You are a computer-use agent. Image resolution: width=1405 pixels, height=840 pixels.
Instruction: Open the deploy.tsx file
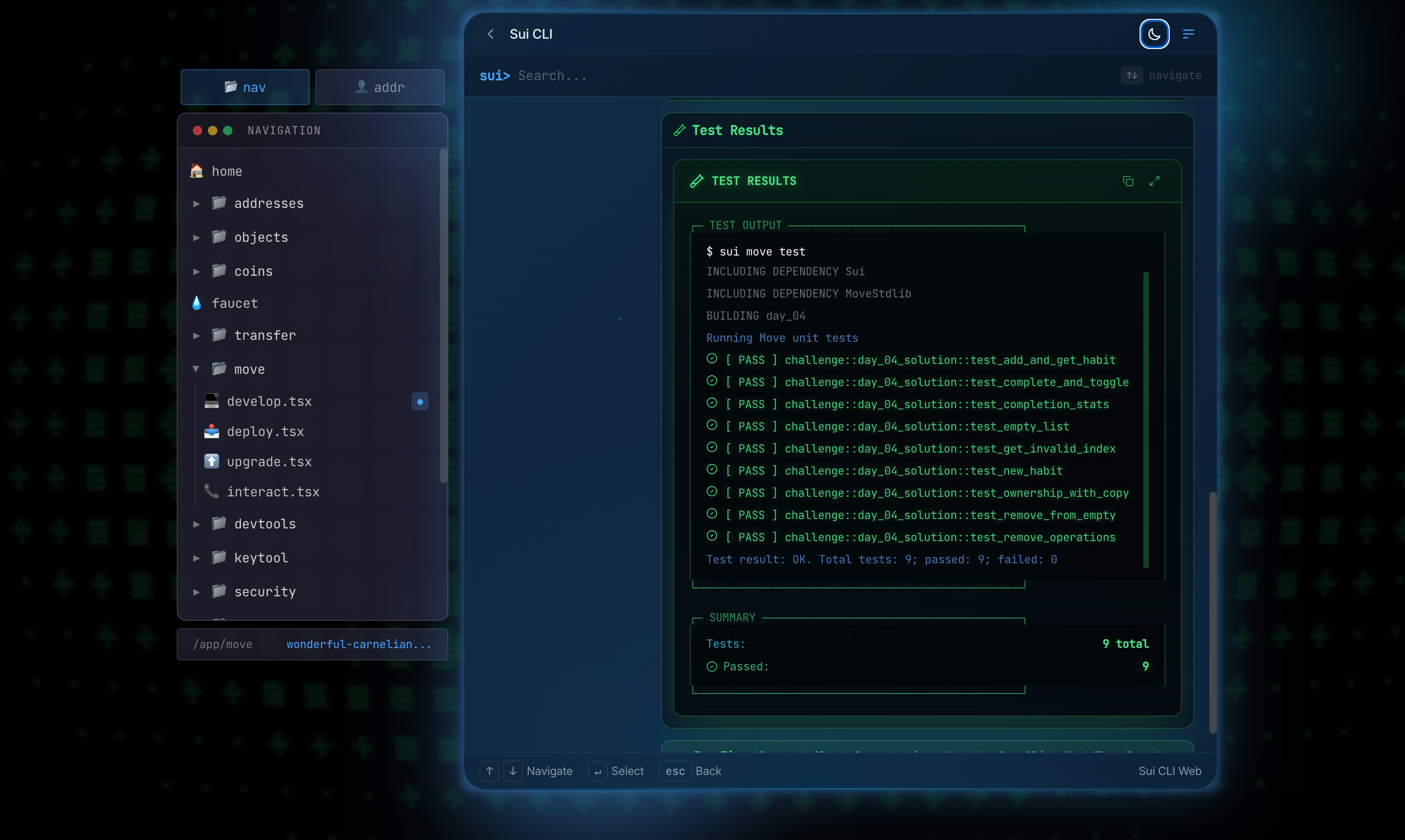point(265,431)
